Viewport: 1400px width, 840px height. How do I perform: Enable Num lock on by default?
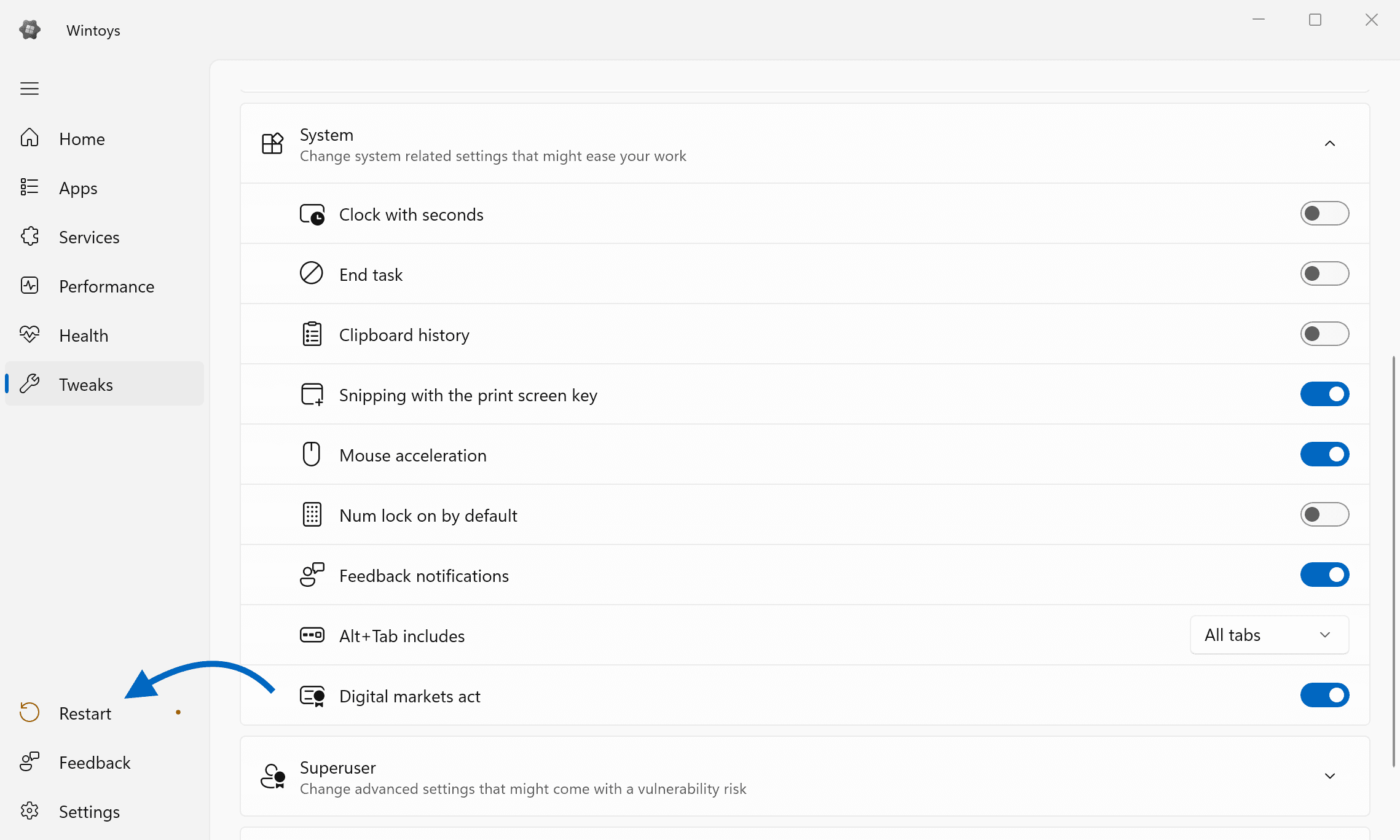(1324, 514)
